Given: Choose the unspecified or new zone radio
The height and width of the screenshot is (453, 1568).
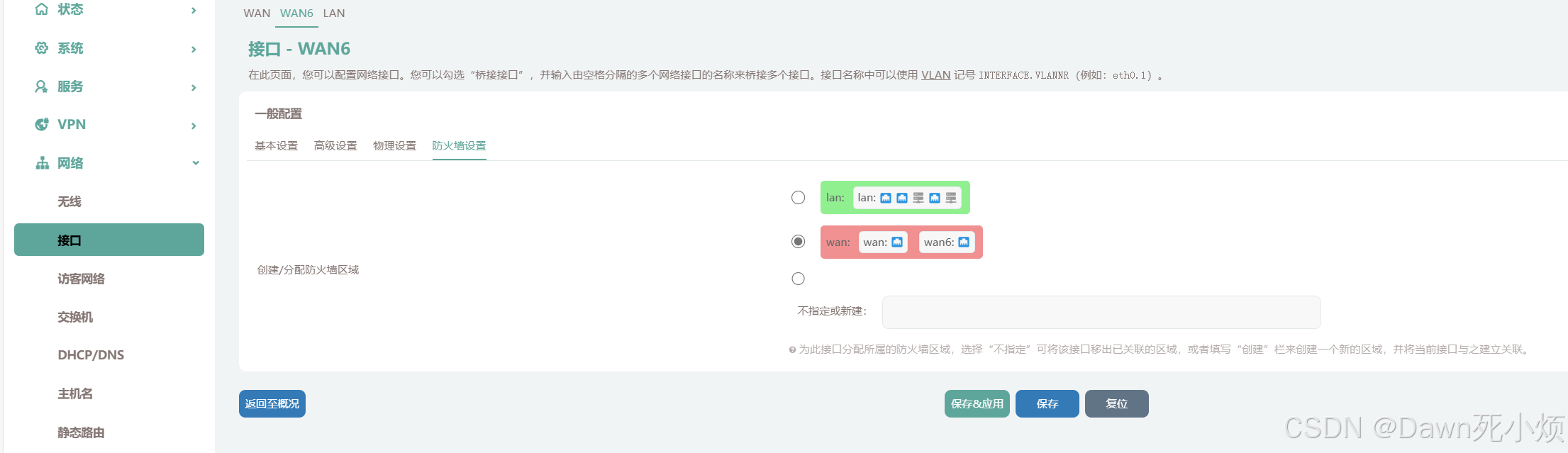Looking at the screenshot, I should coord(798,279).
